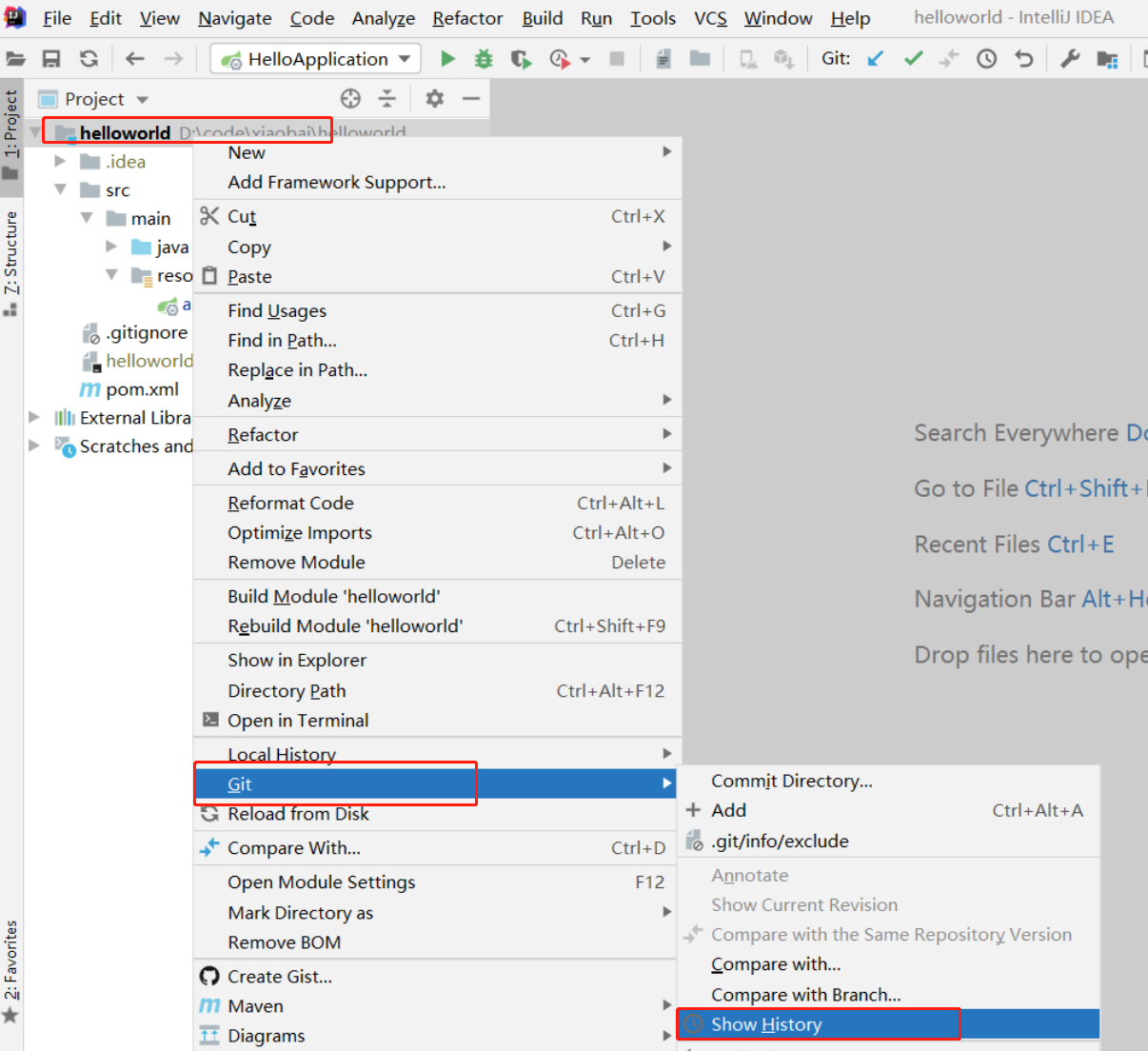Click the Stop square icon
The image size is (1148, 1051).
[x=617, y=59]
